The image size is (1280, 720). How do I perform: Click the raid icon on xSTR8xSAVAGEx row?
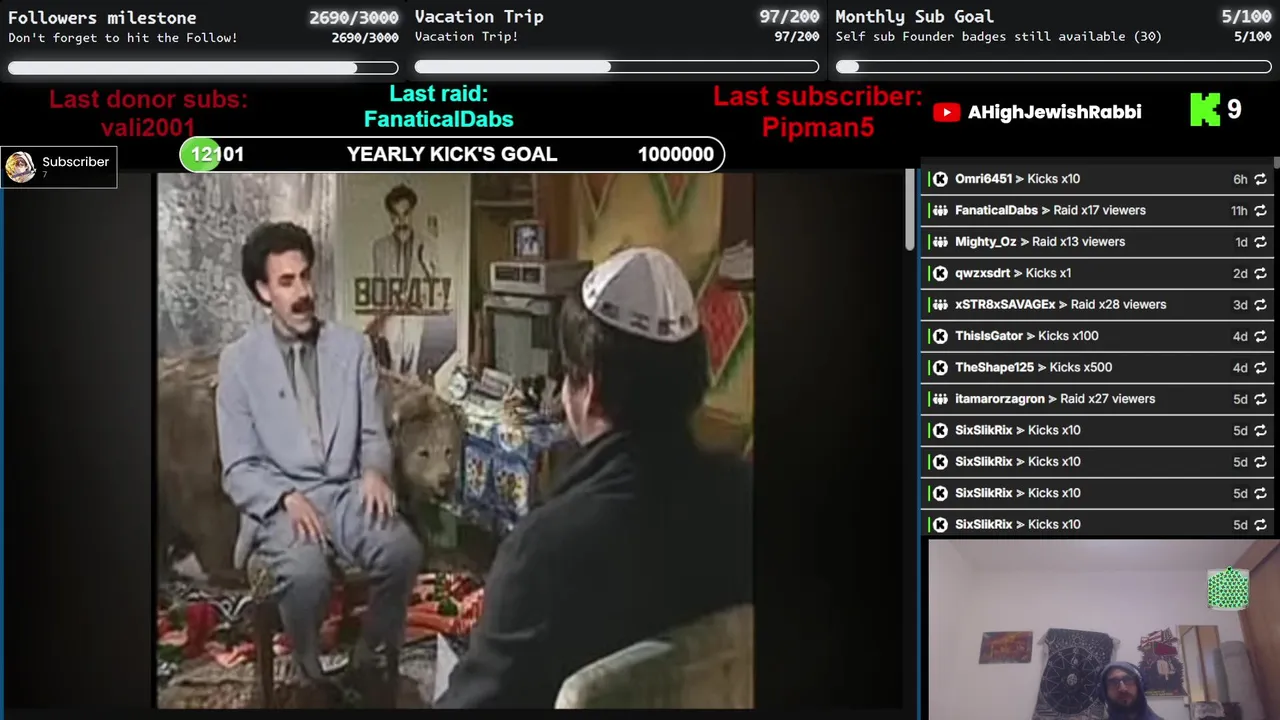click(x=940, y=305)
